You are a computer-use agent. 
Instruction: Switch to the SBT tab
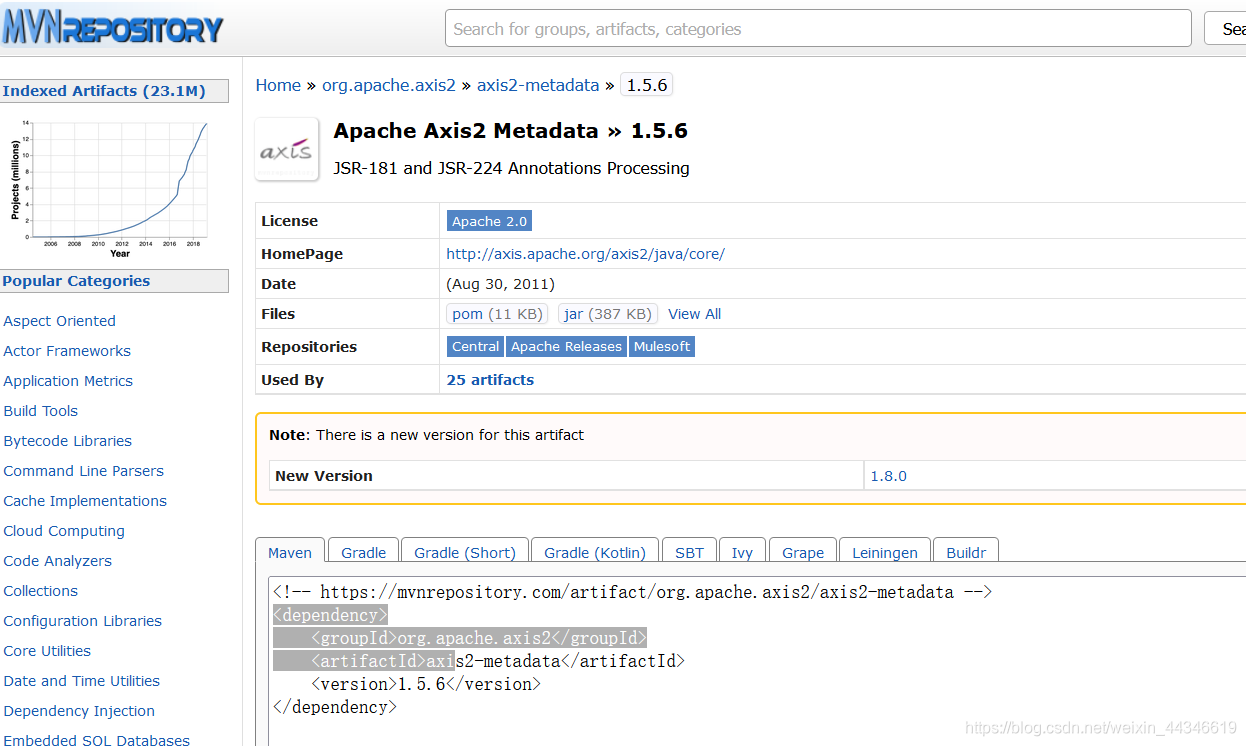689,552
